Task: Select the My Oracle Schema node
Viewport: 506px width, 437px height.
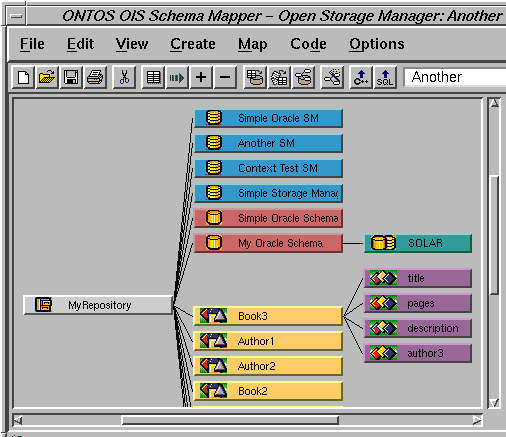Action: tap(268, 243)
